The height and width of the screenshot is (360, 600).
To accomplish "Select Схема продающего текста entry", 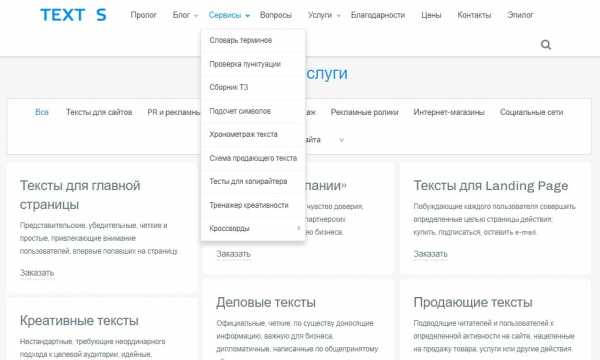I will tap(253, 158).
